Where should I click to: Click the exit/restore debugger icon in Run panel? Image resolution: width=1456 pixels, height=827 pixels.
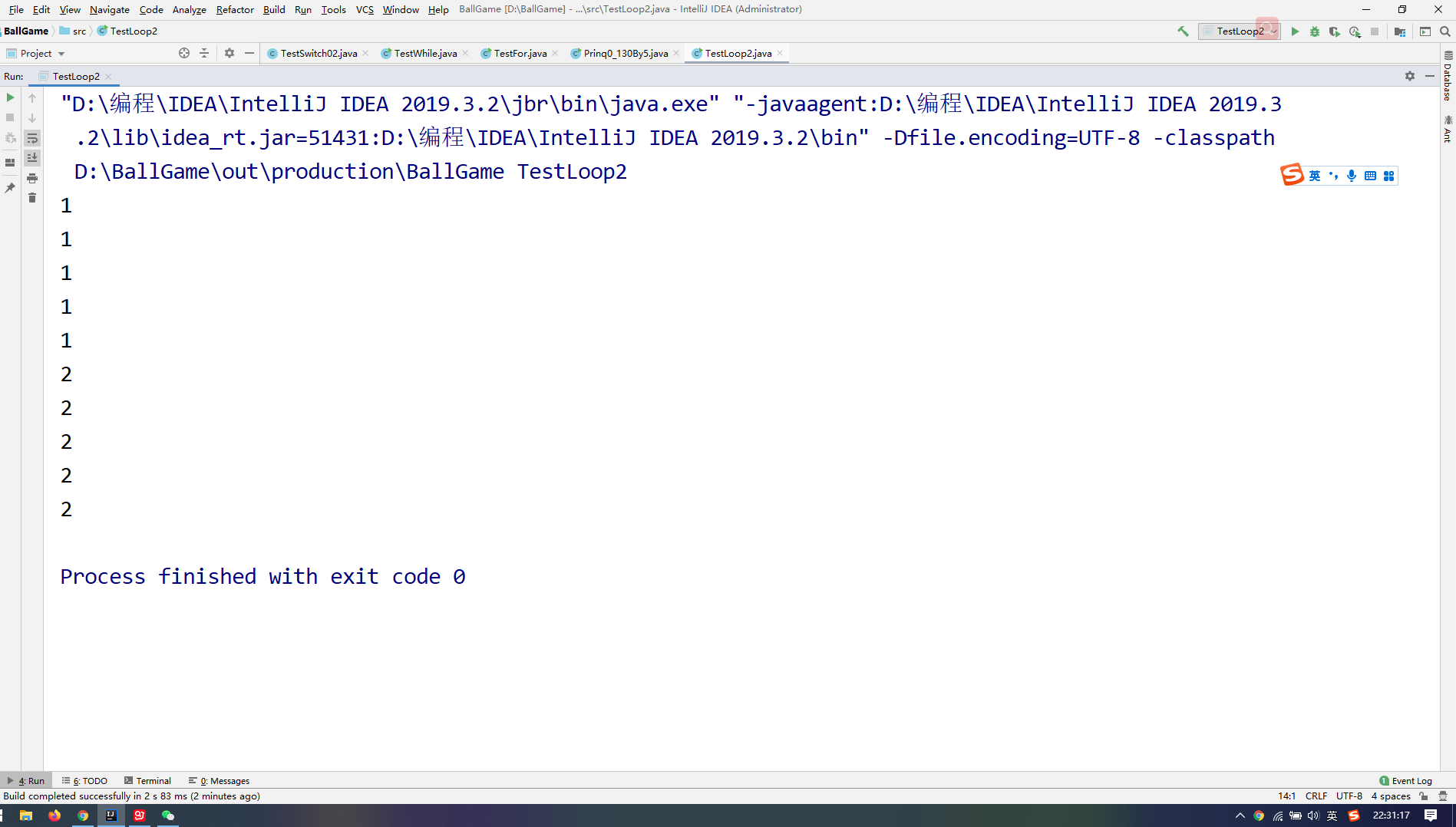[10, 138]
